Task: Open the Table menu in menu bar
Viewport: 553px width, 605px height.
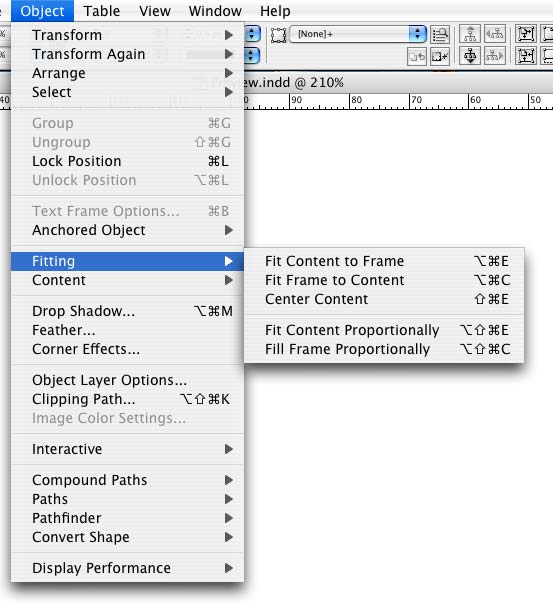Action: pos(101,11)
